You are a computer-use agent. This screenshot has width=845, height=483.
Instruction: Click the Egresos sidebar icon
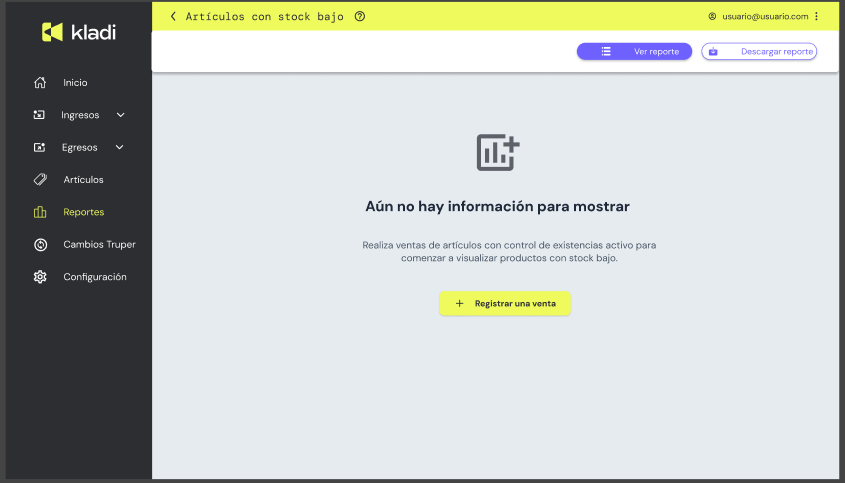pos(39,147)
